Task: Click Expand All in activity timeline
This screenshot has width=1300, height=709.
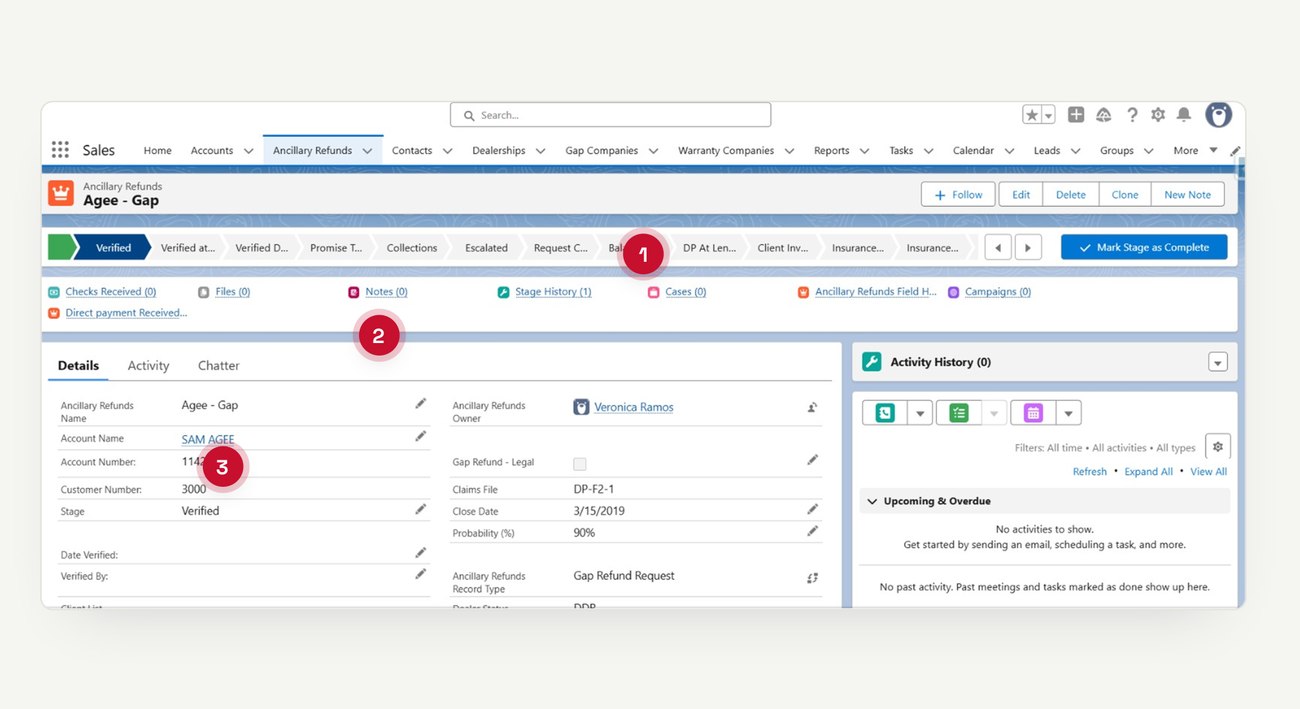Action: [x=1148, y=472]
